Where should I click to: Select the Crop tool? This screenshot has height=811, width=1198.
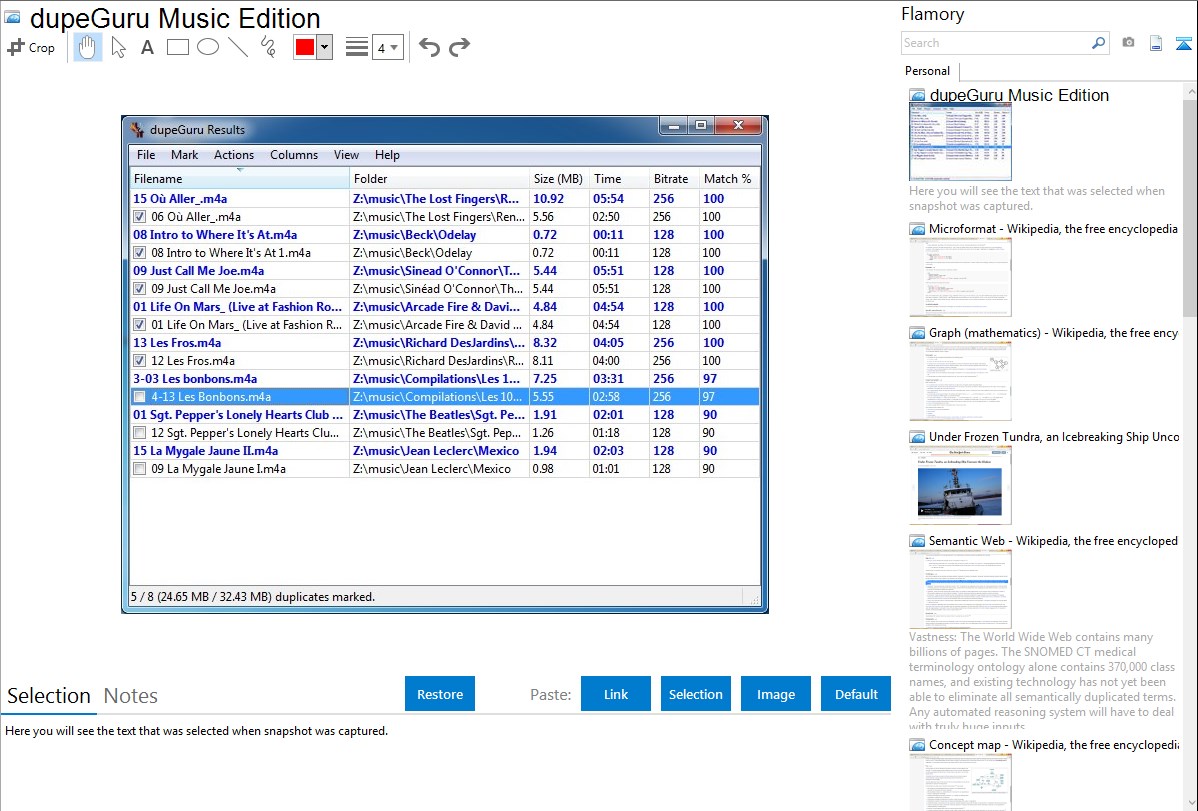(31, 47)
